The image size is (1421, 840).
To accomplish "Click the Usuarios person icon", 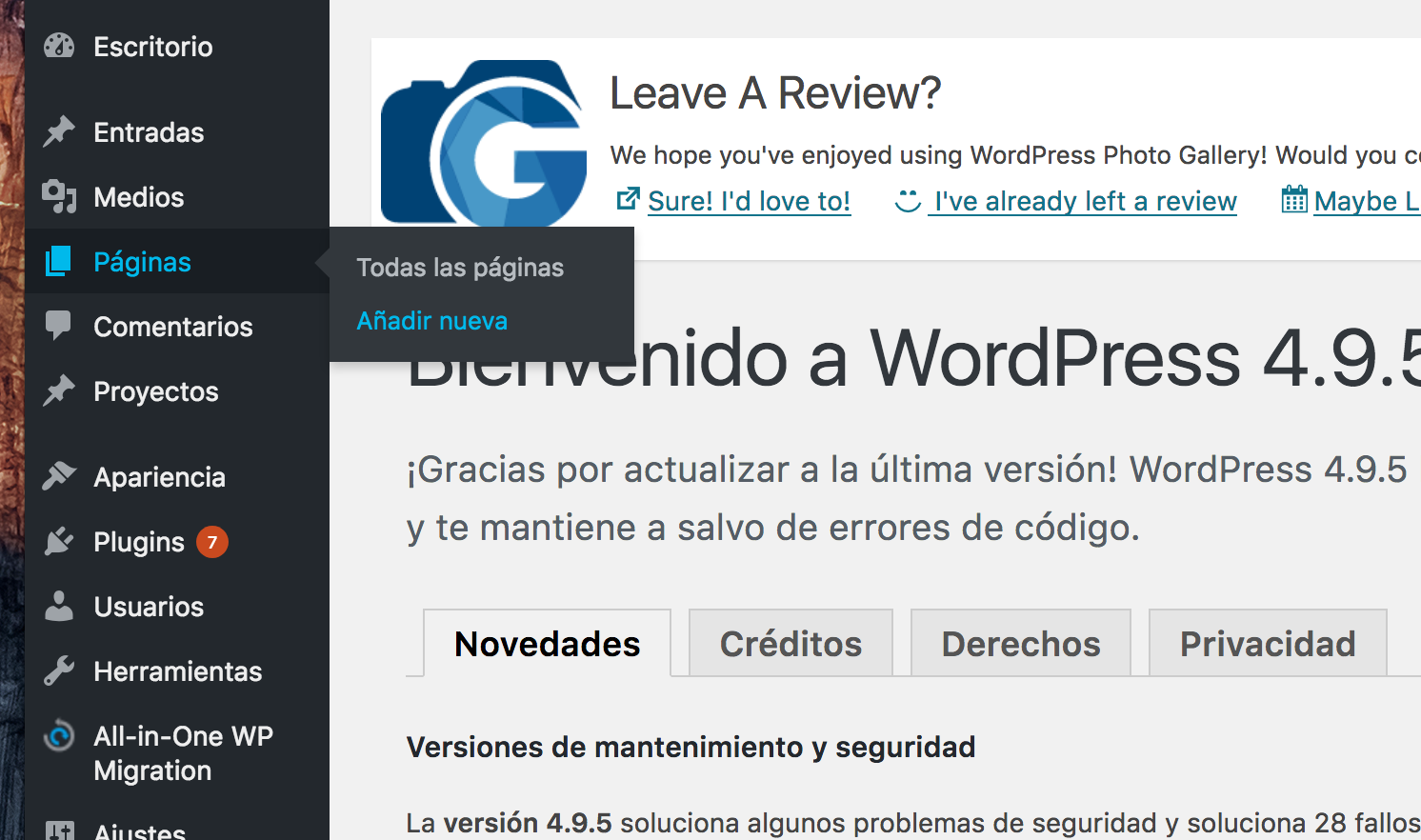I will [x=59, y=606].
